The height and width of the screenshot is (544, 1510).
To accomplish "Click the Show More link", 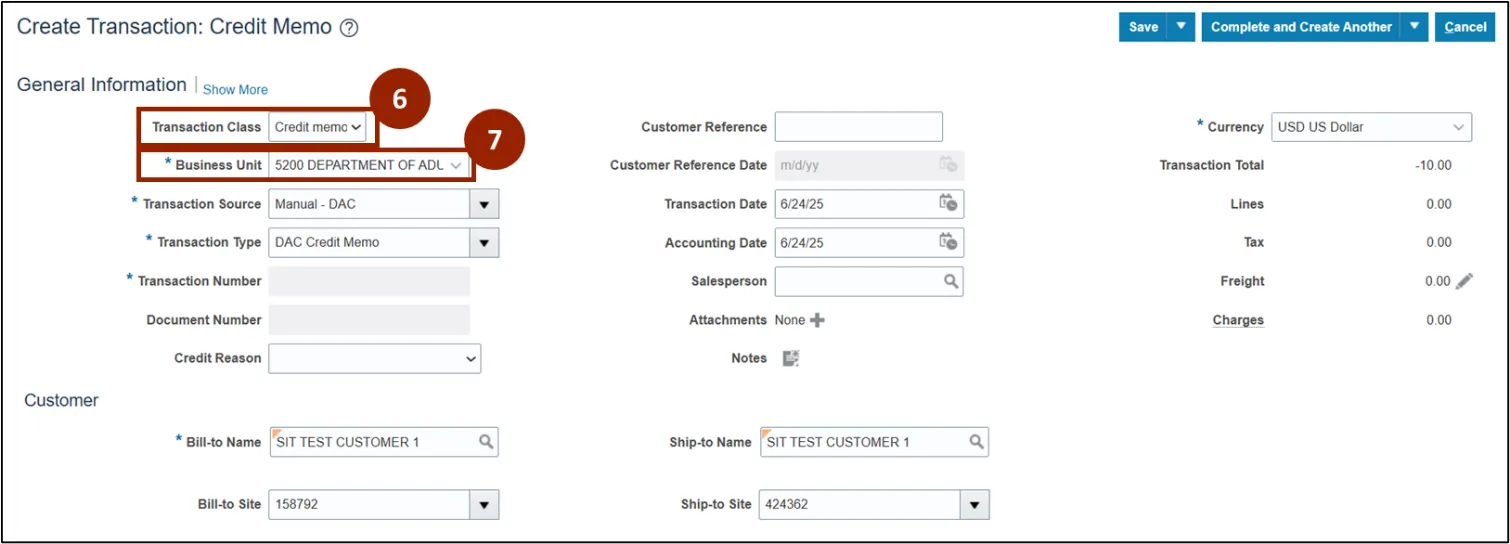I will (235, 89).
